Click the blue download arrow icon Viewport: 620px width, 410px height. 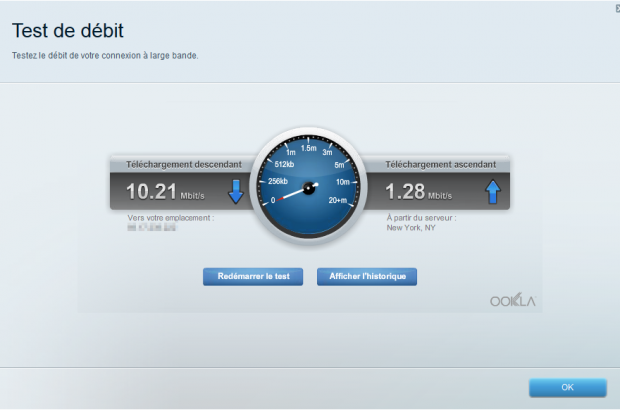(236, 191)
